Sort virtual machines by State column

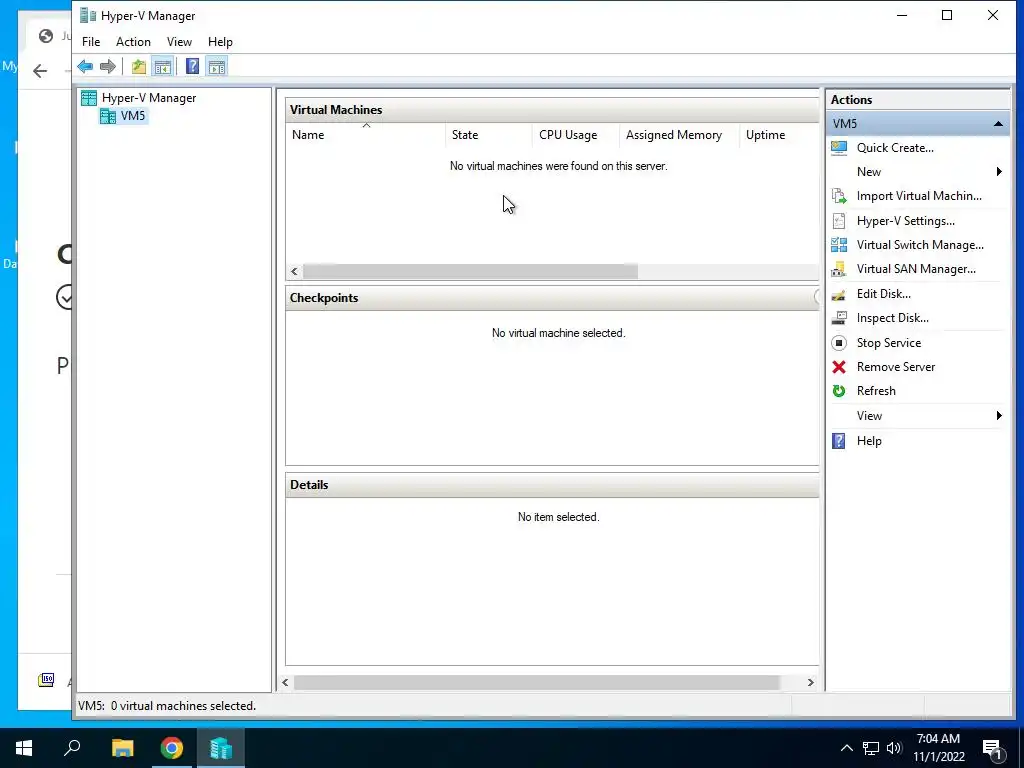488,135
